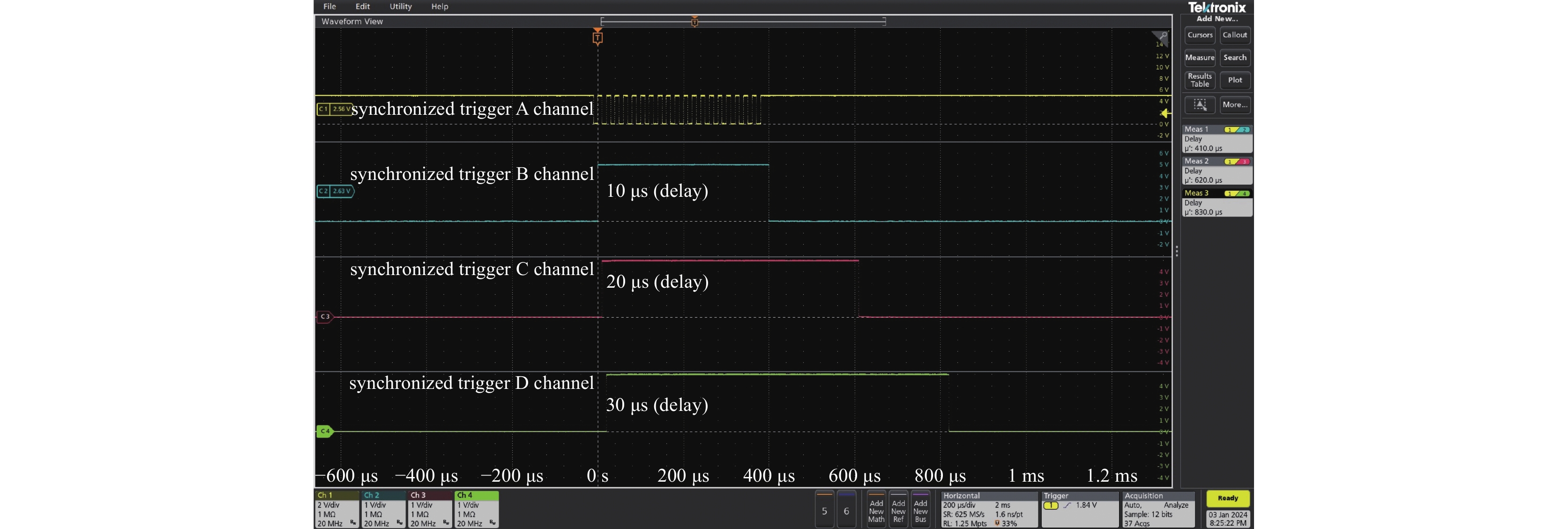Open the Utility menu

click(x=401, y=7)
